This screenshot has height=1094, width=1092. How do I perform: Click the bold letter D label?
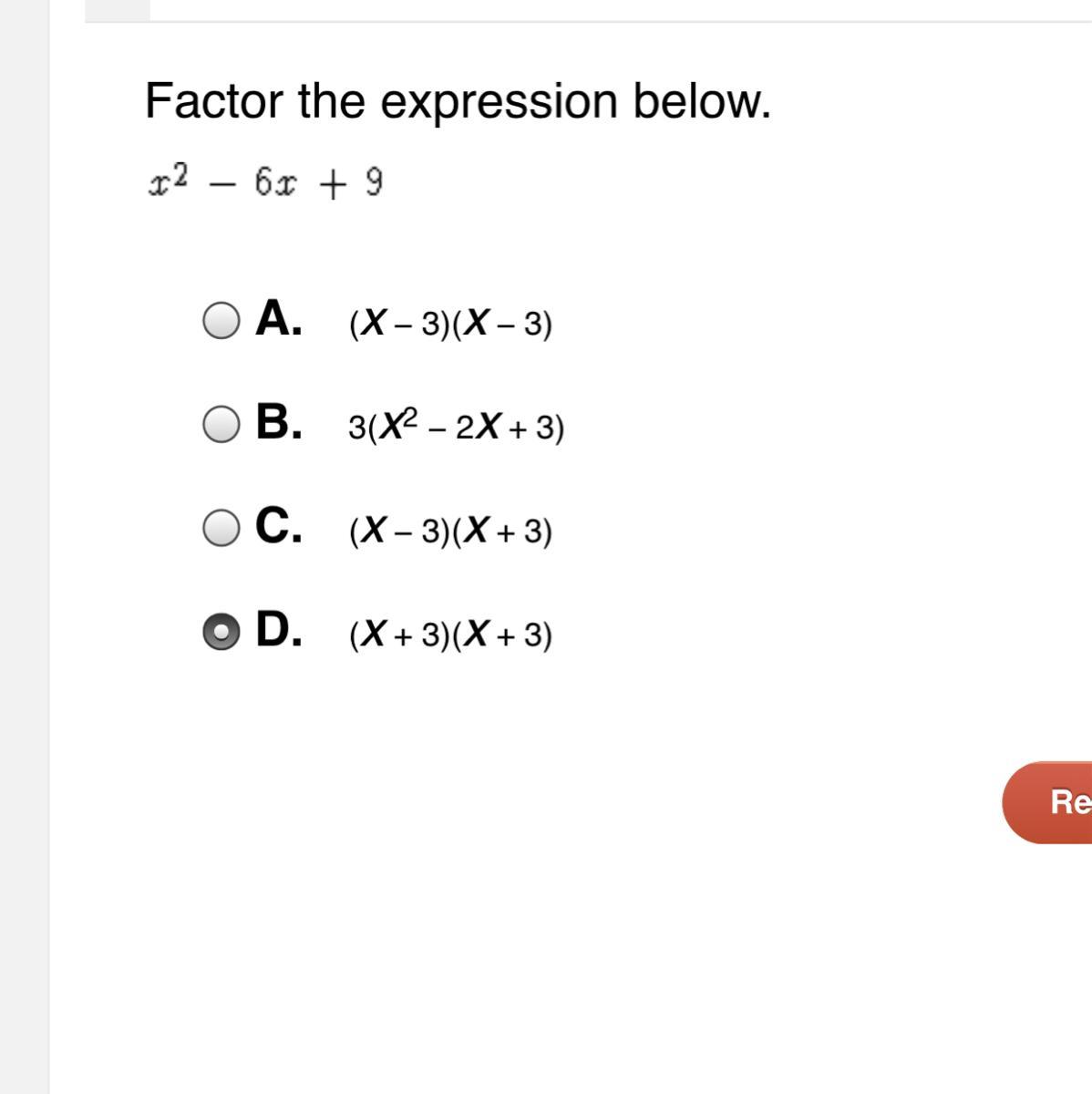point(278,630)
